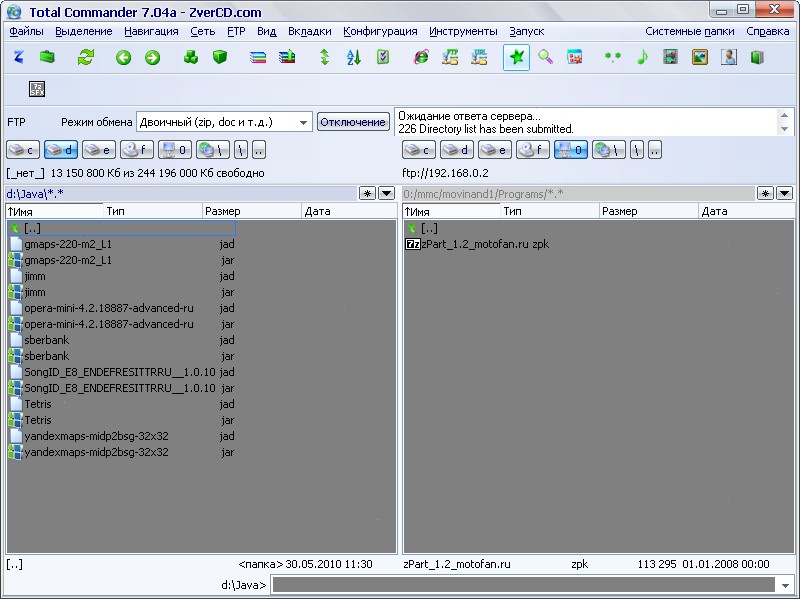Click the calendar toolbar icon
Image resolution: width=800 pixels, height=599 pixels.
click(x=574, y=57)
